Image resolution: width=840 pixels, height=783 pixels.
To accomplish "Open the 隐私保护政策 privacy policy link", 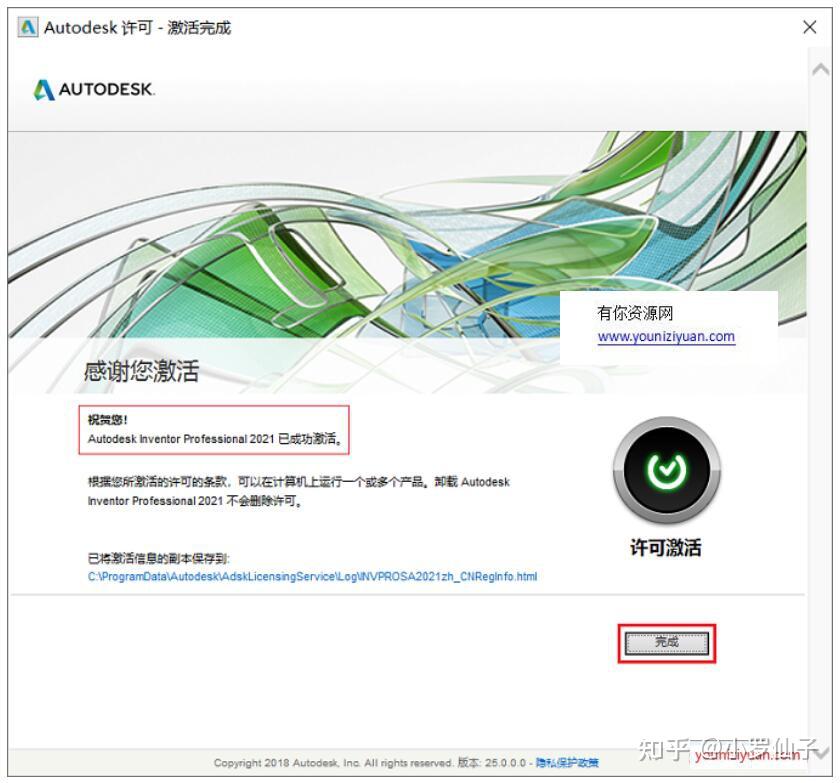I will 567,763.
